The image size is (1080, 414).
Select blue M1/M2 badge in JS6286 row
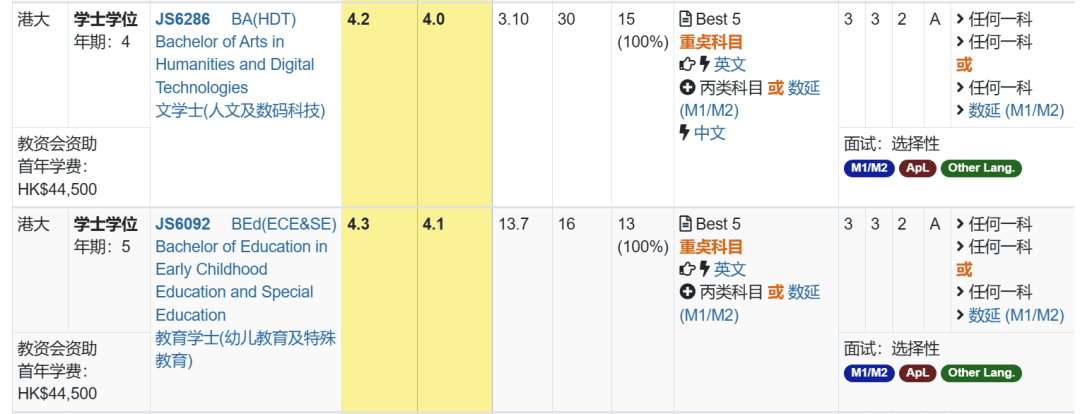869,168
